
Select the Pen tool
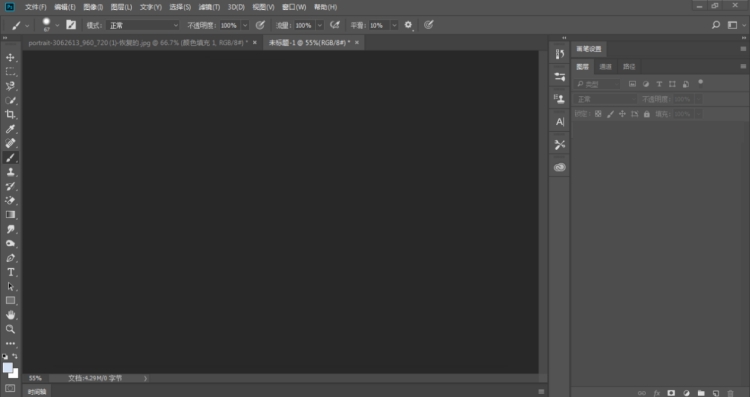(x=10, y=258)
